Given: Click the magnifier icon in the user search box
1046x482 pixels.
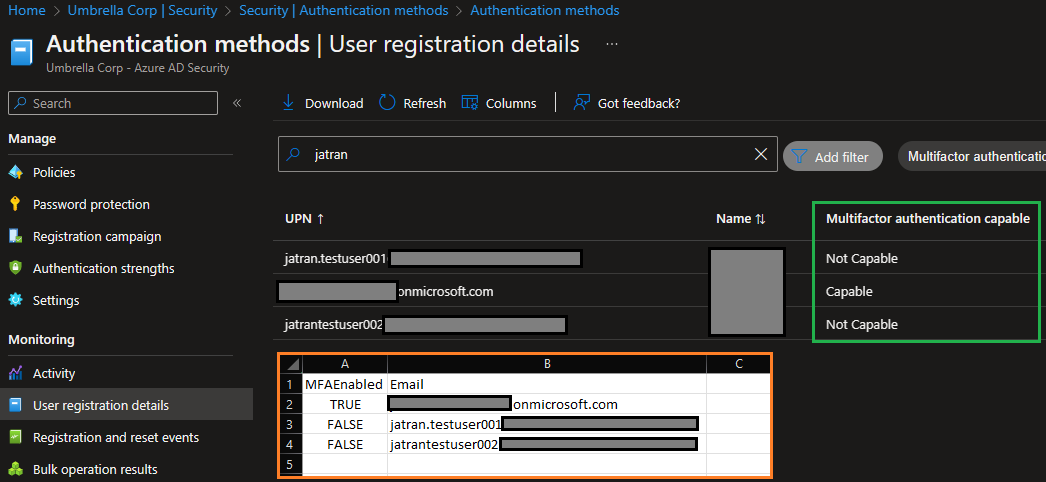Looking at the screenshot, I should [293, 155].
